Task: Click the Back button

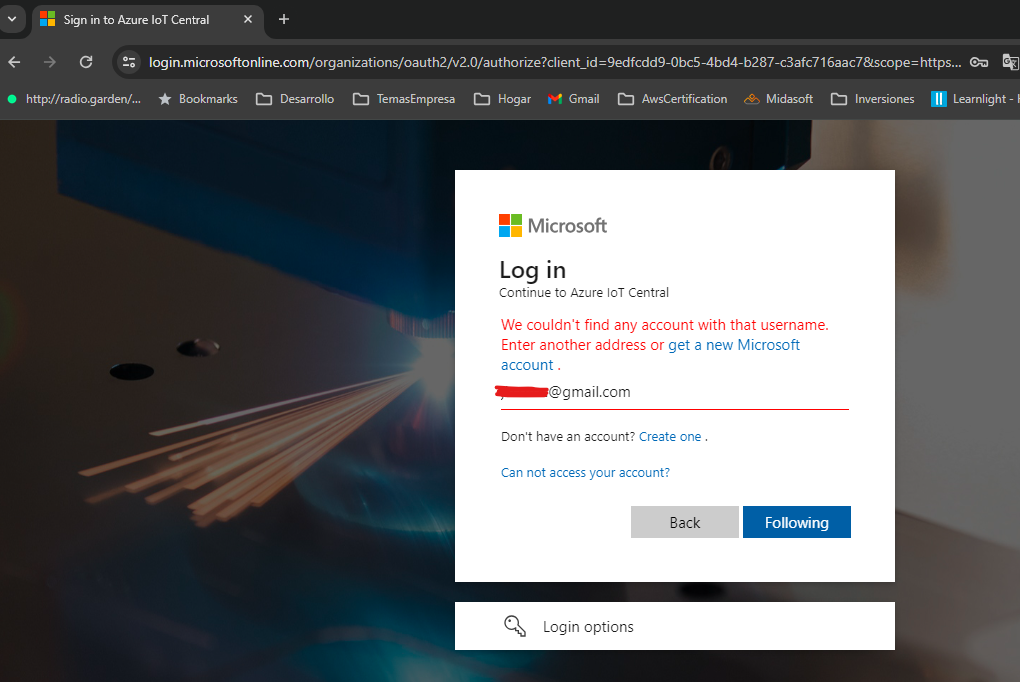Action: [685, 522]
